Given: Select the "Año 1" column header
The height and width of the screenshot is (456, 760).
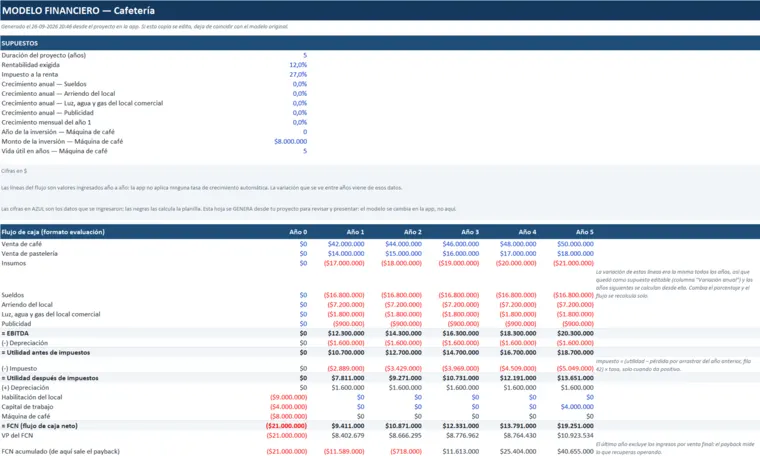Looking at the screenshot, I should 355,232.
